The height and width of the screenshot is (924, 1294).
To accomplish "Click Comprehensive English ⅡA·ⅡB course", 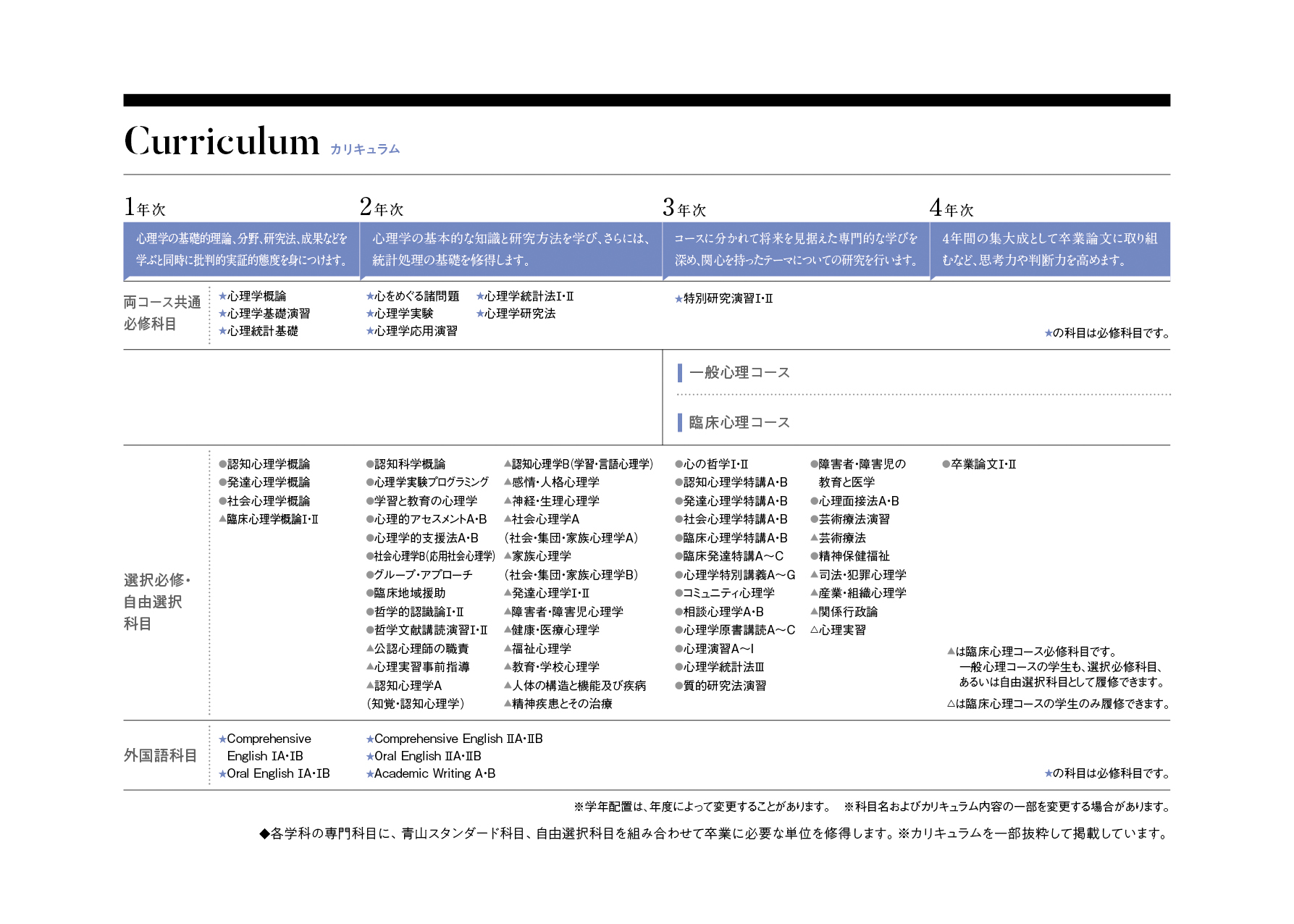I will click(455, 739).
